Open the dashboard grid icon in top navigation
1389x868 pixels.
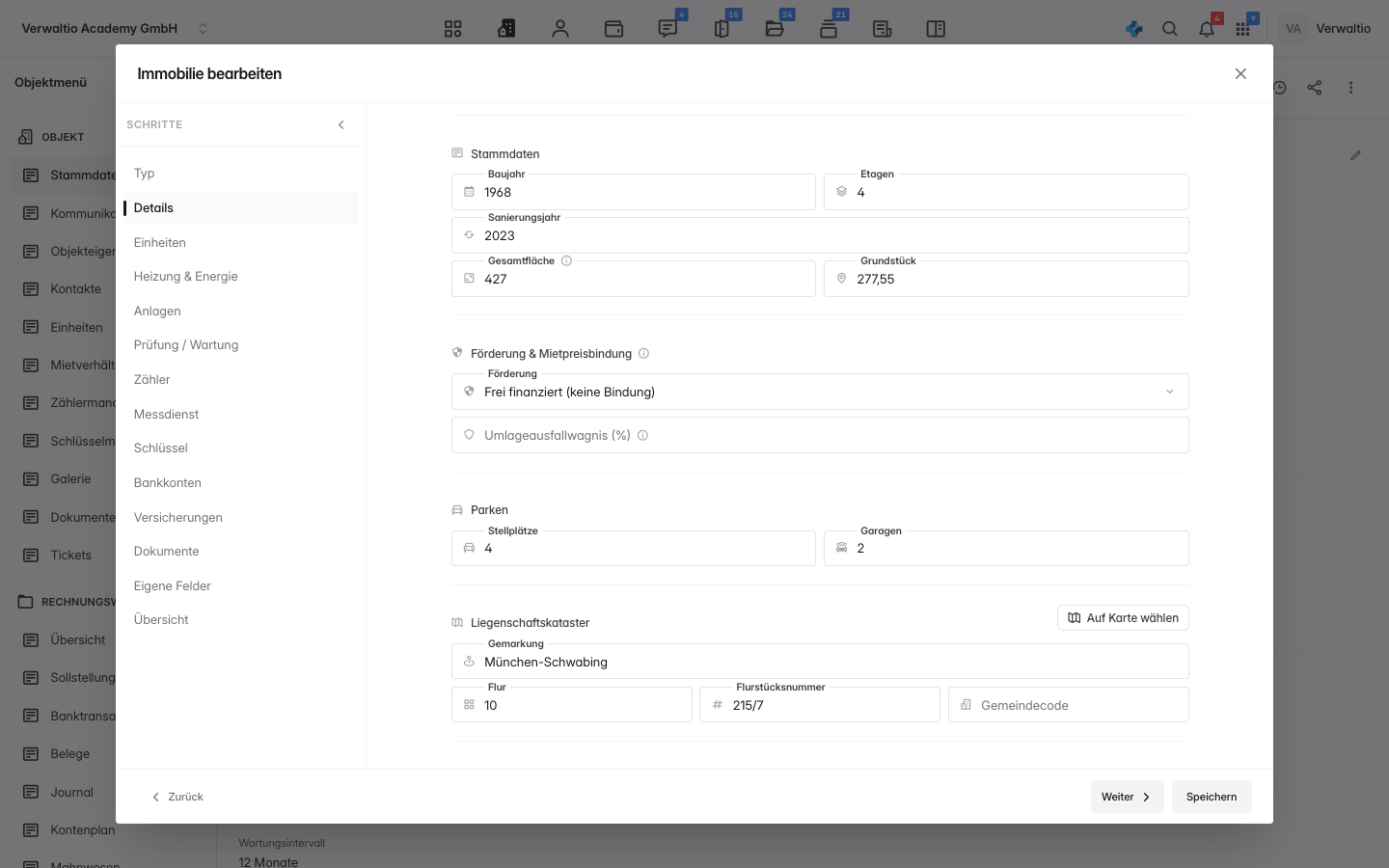click(453, 29)
